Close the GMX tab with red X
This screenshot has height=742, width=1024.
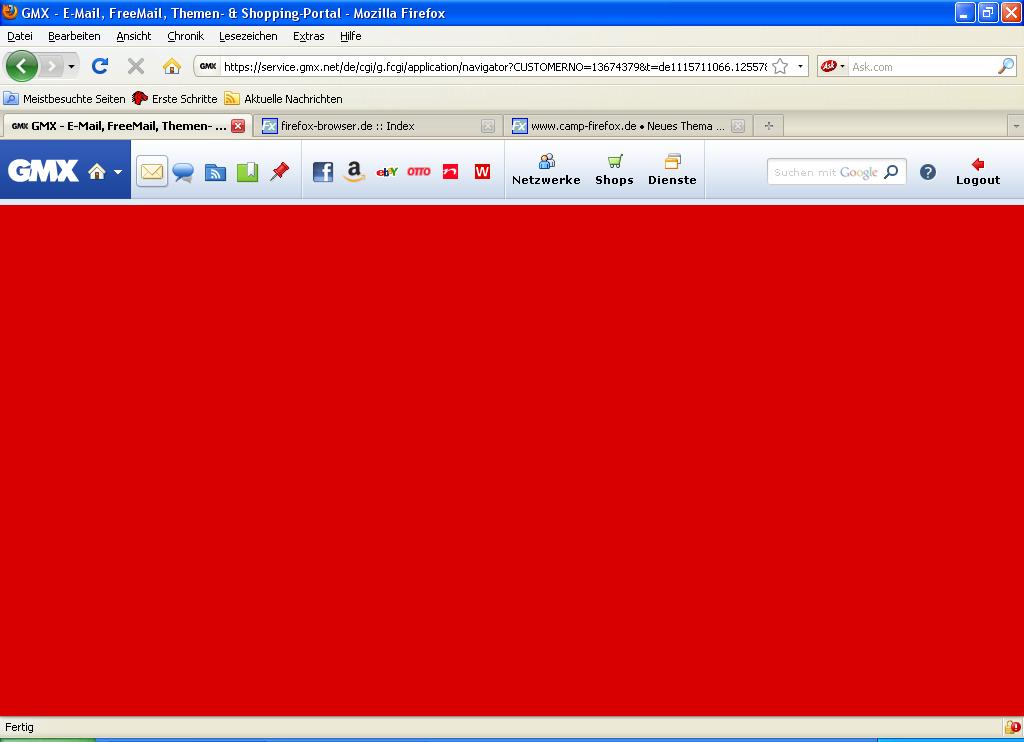click(x=238, y=126)
